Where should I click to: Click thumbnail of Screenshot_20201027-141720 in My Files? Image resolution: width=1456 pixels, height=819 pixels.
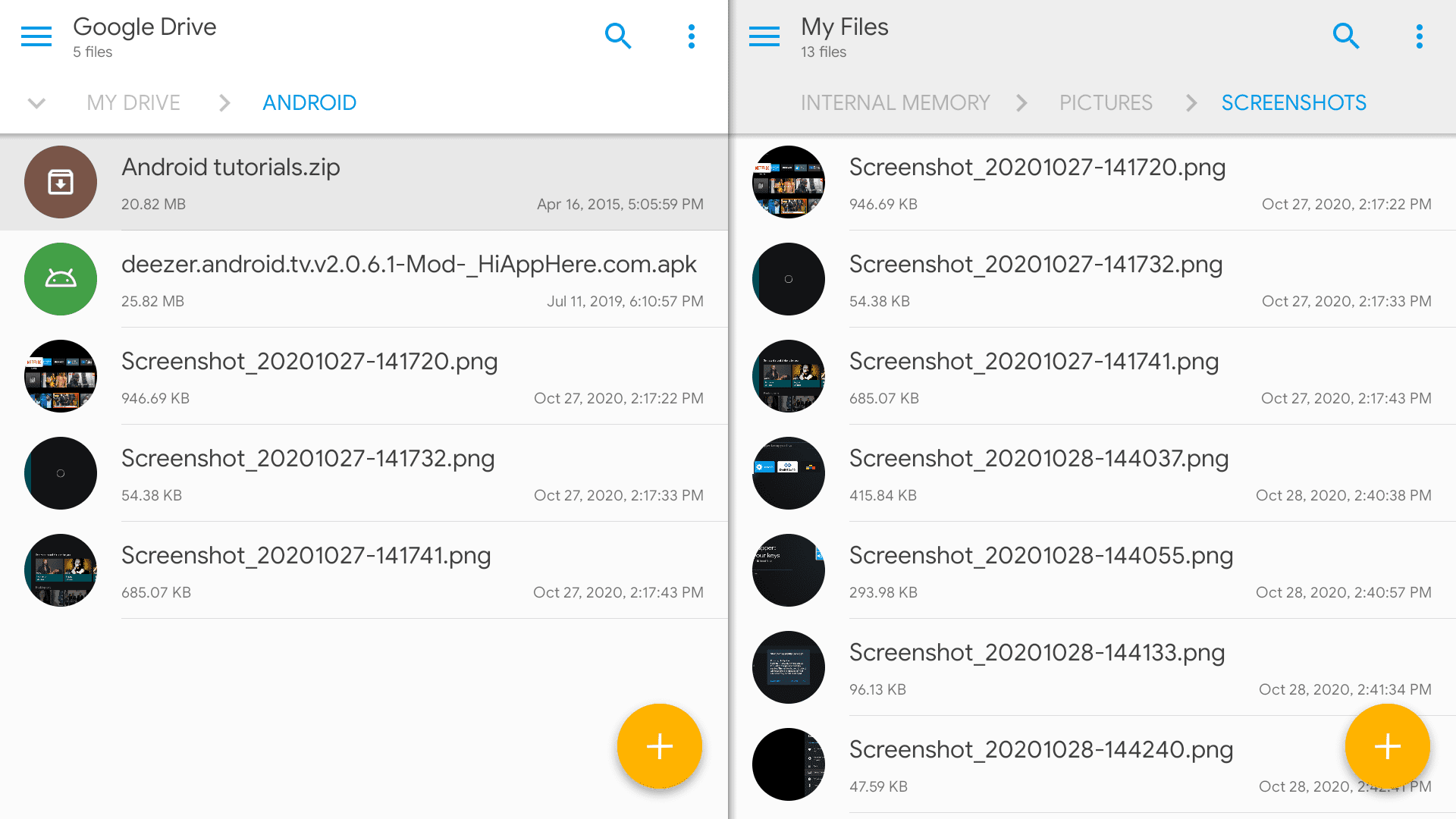(789, 182)
